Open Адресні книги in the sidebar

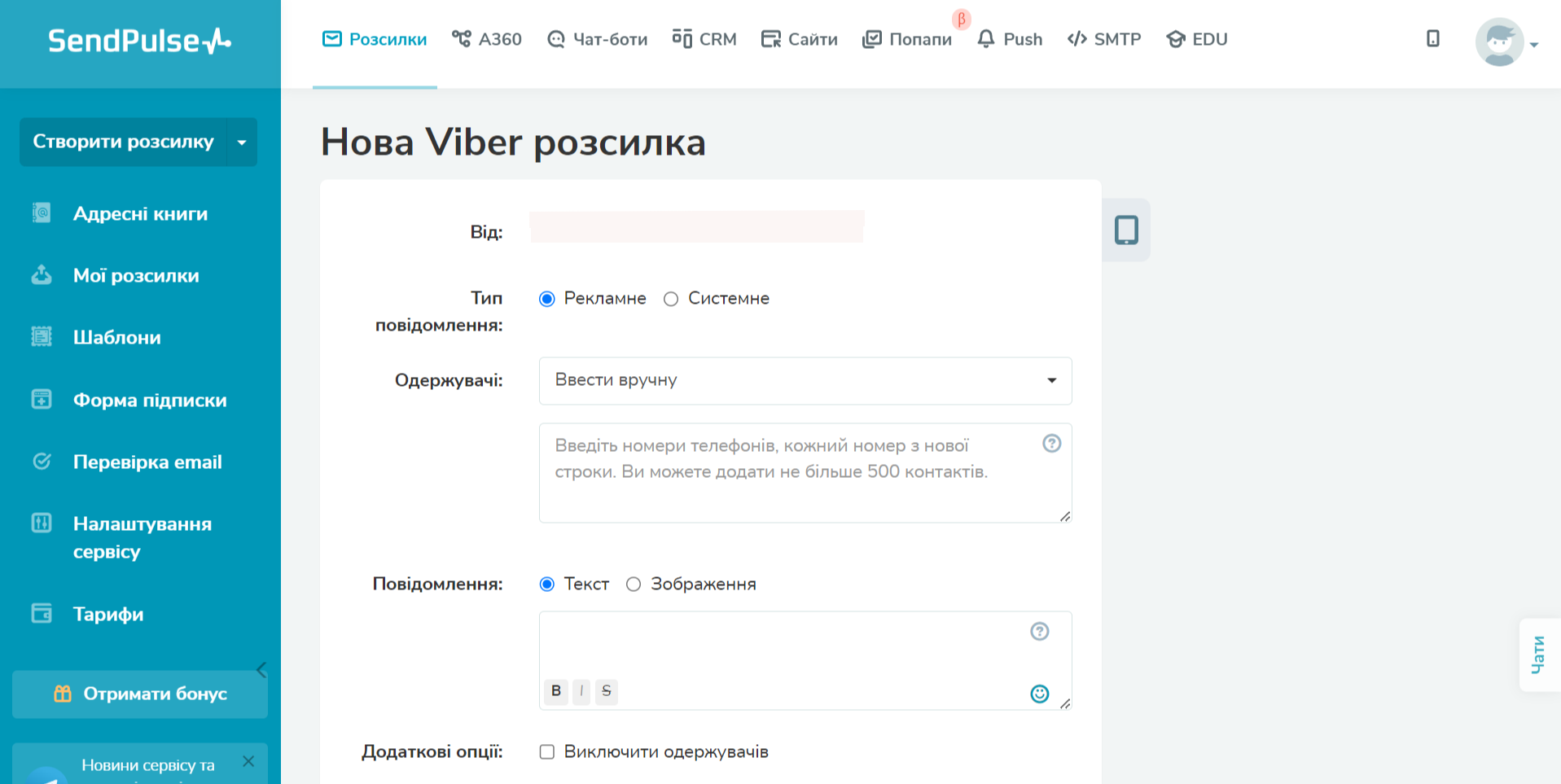(x=140, y=213)
